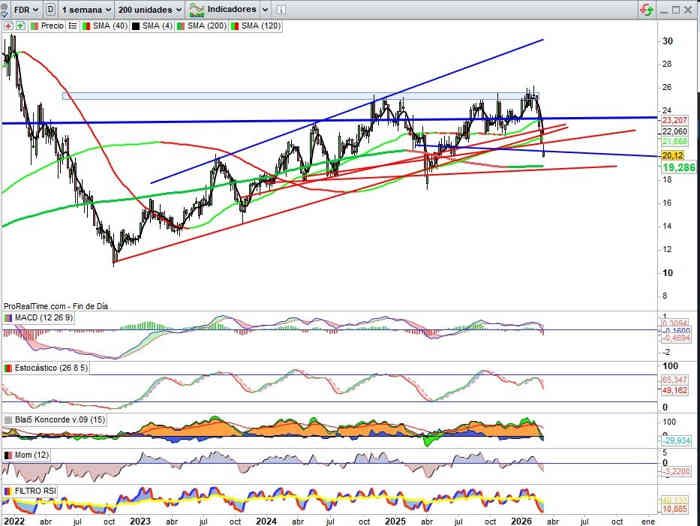Screen dimensions: 700x526
Task: Click the SMA (200) legend label
Action: pyautogui.click(x=207, y=25)
